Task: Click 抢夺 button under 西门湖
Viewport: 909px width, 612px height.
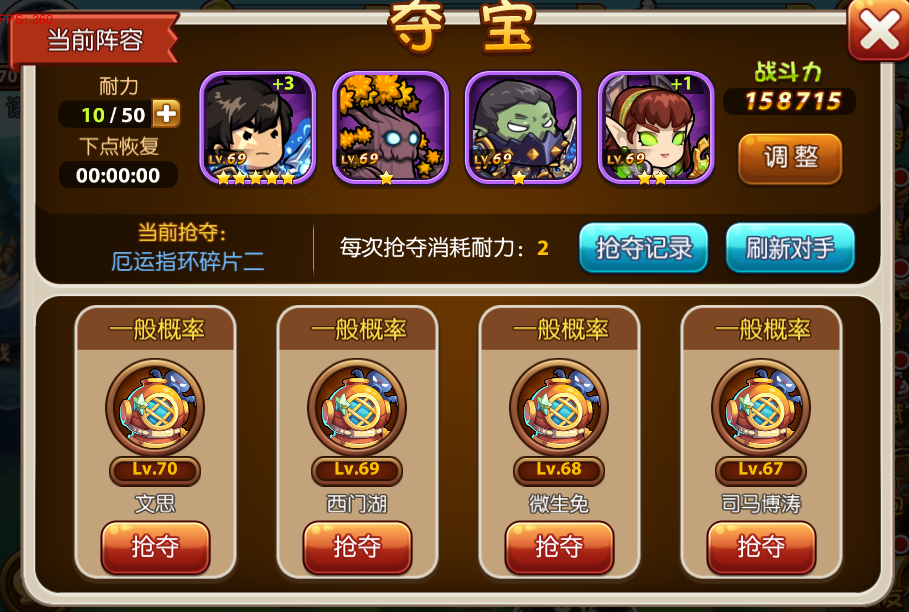Action: coord(357,547)
